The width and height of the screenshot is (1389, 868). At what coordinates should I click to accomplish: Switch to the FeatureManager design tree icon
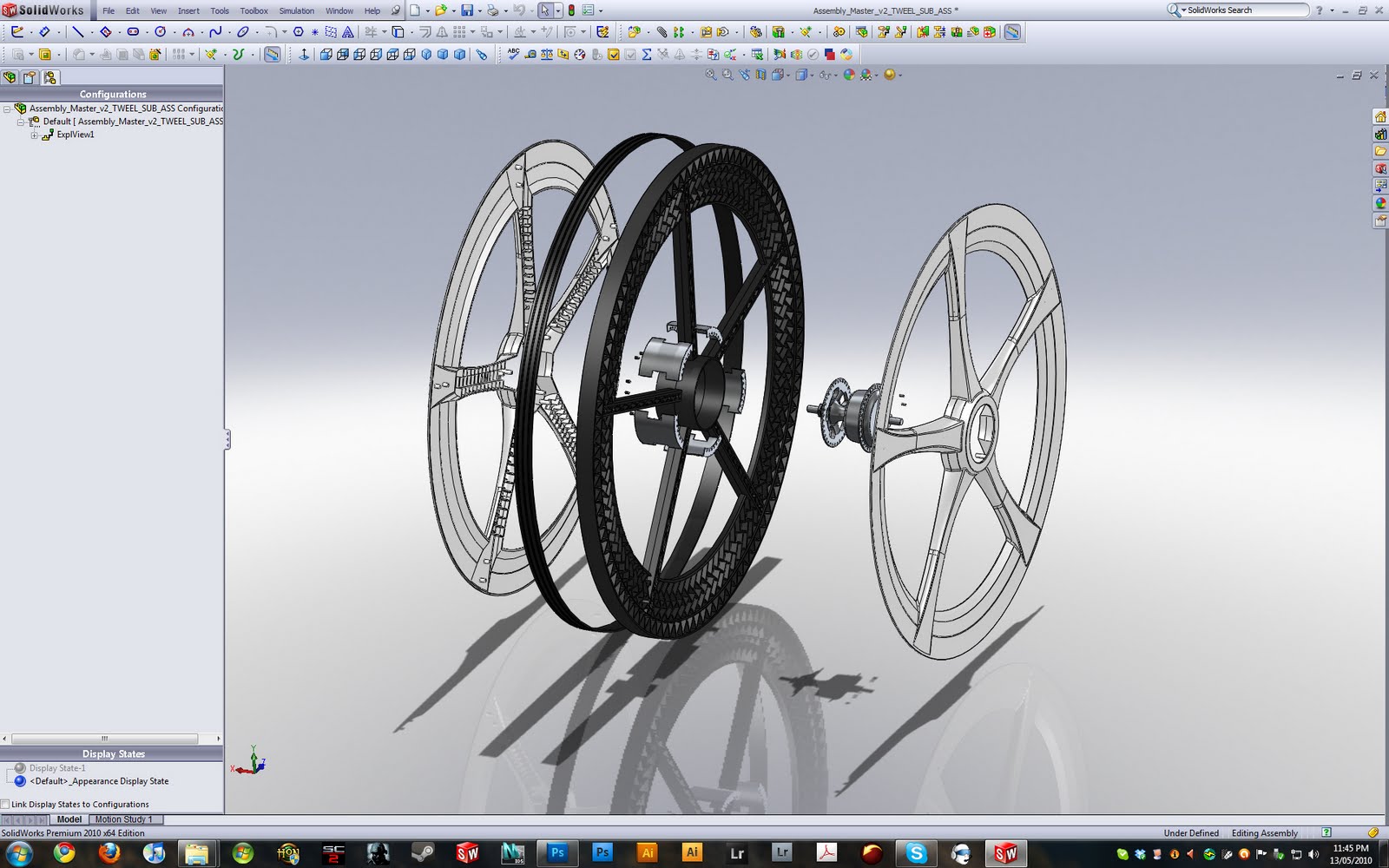10,77
